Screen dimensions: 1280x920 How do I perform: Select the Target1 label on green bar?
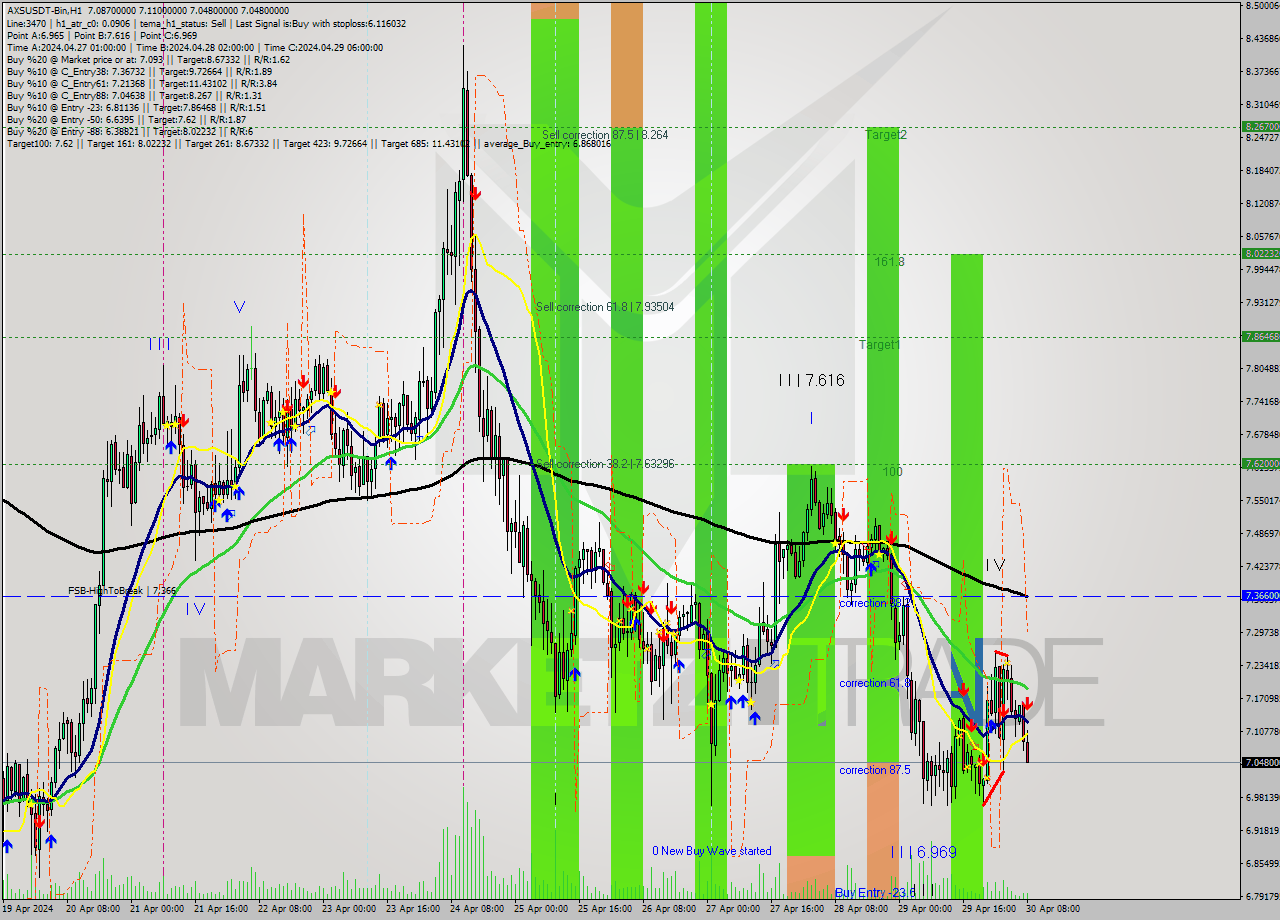[x=879, y=344]
